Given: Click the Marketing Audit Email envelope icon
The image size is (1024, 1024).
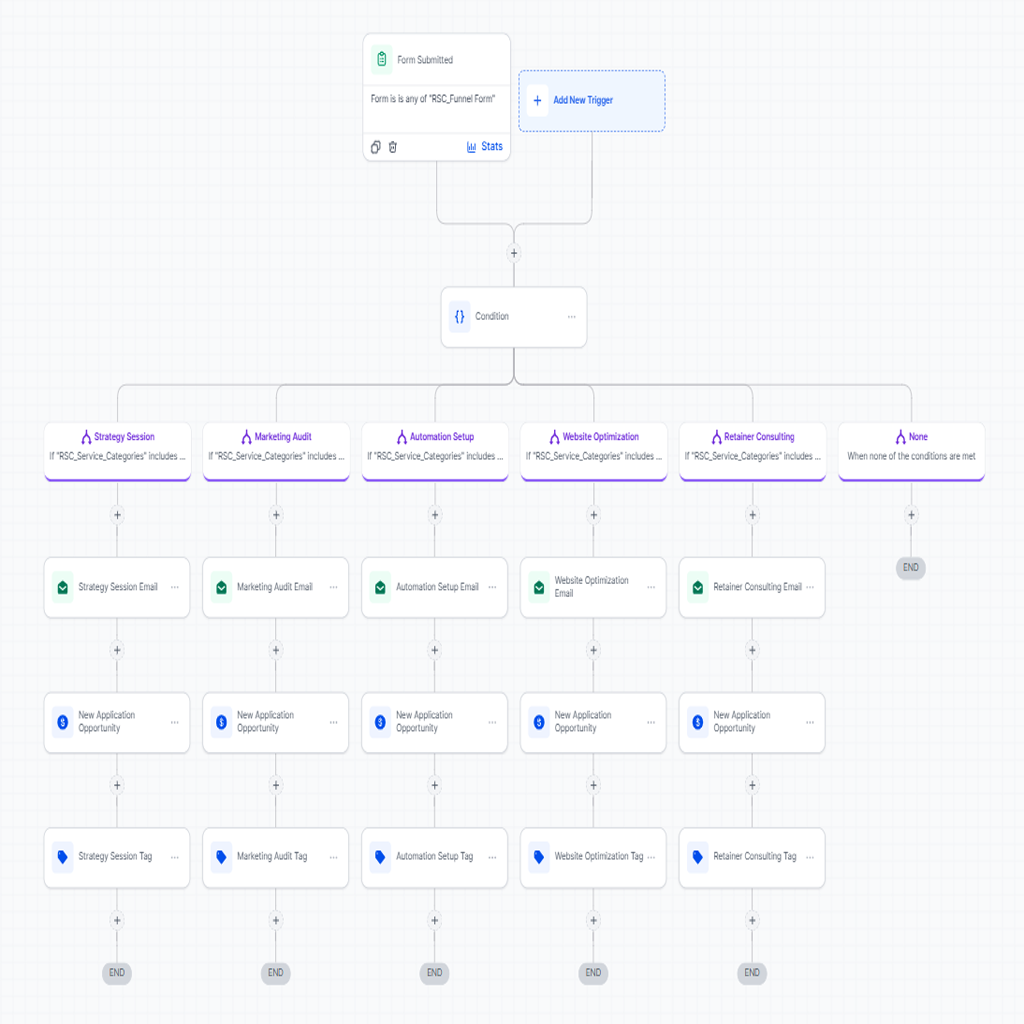Looking at the screenshot, I should point(221,587).
